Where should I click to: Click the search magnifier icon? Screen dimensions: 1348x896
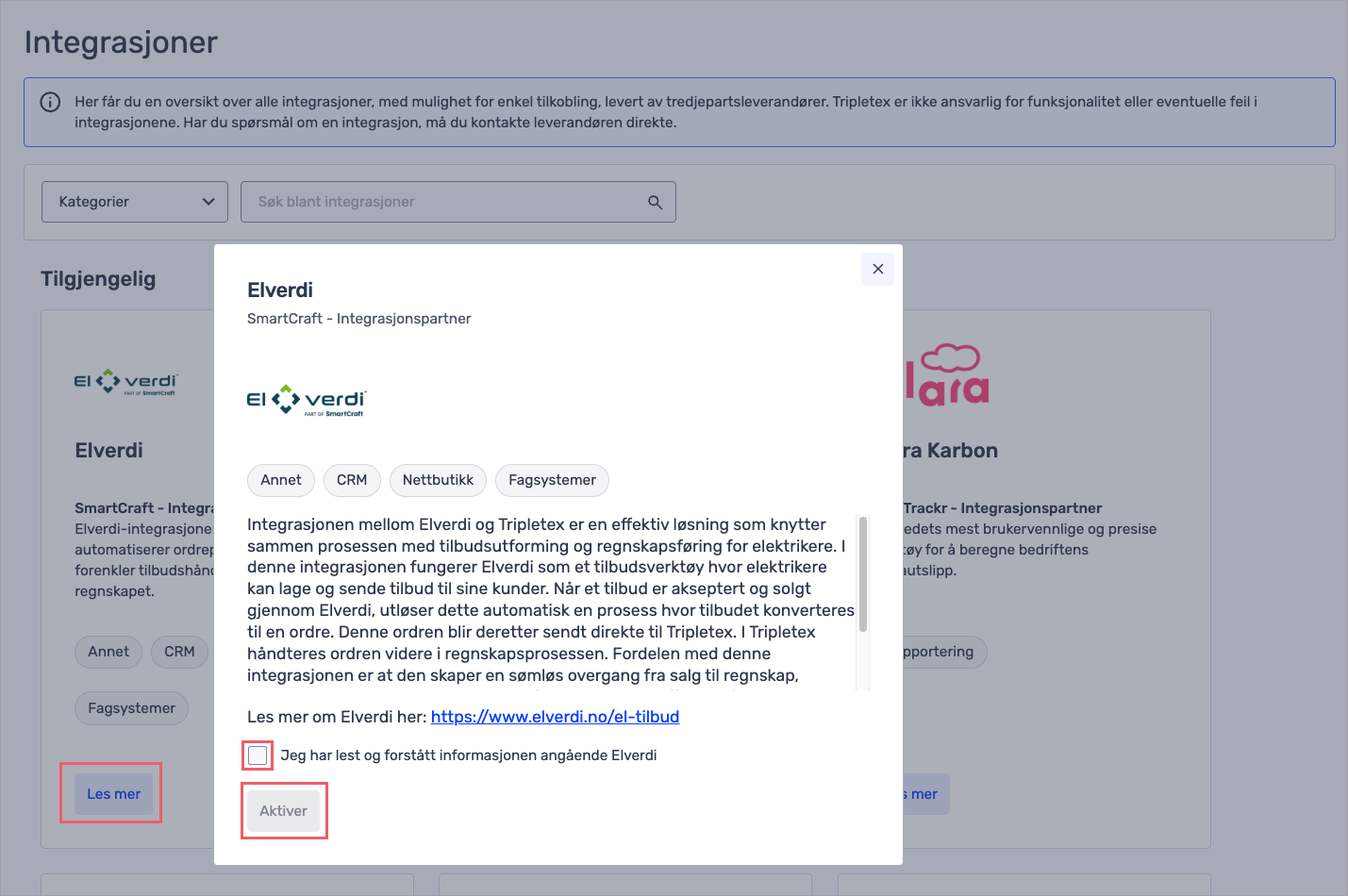coord(655,202)
